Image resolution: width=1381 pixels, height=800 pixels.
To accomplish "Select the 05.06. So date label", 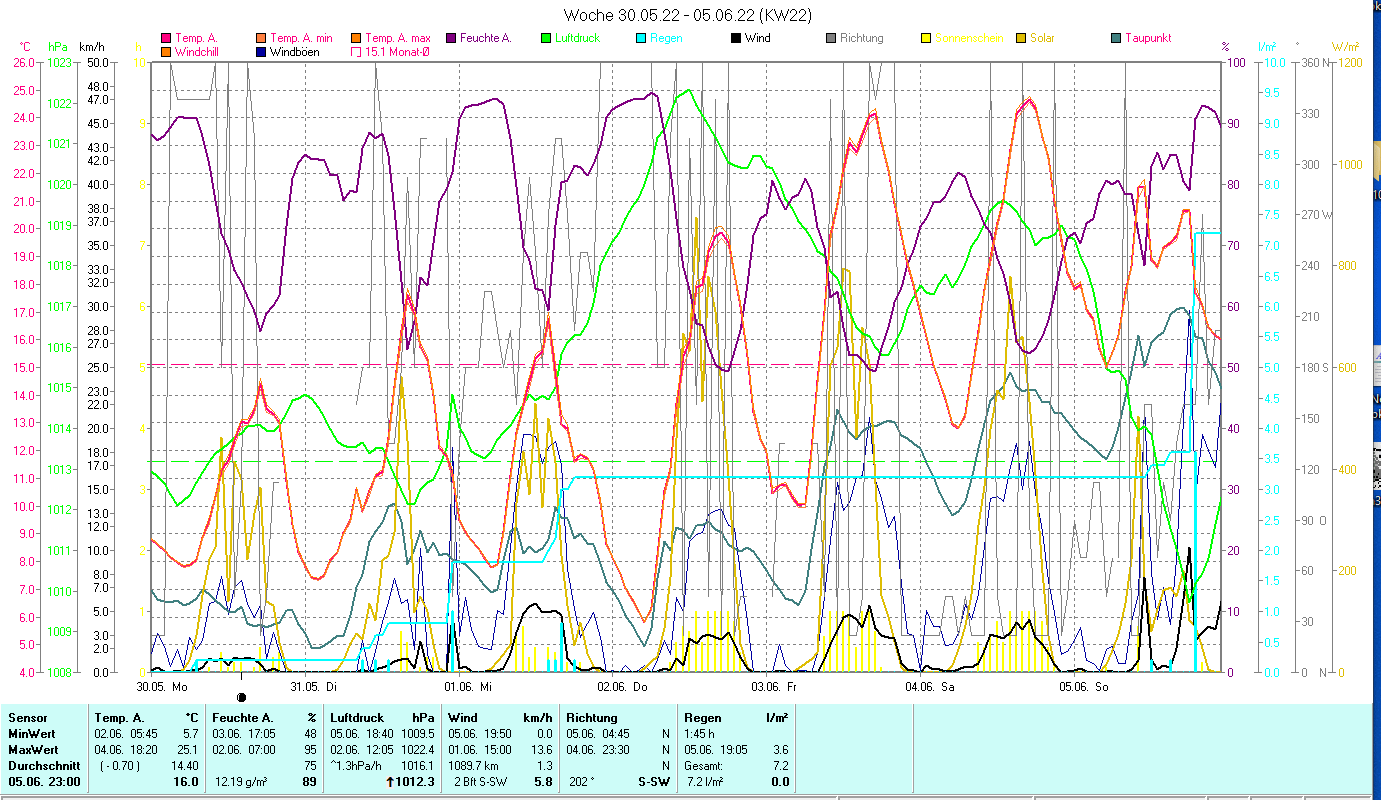I will 1084,687.
